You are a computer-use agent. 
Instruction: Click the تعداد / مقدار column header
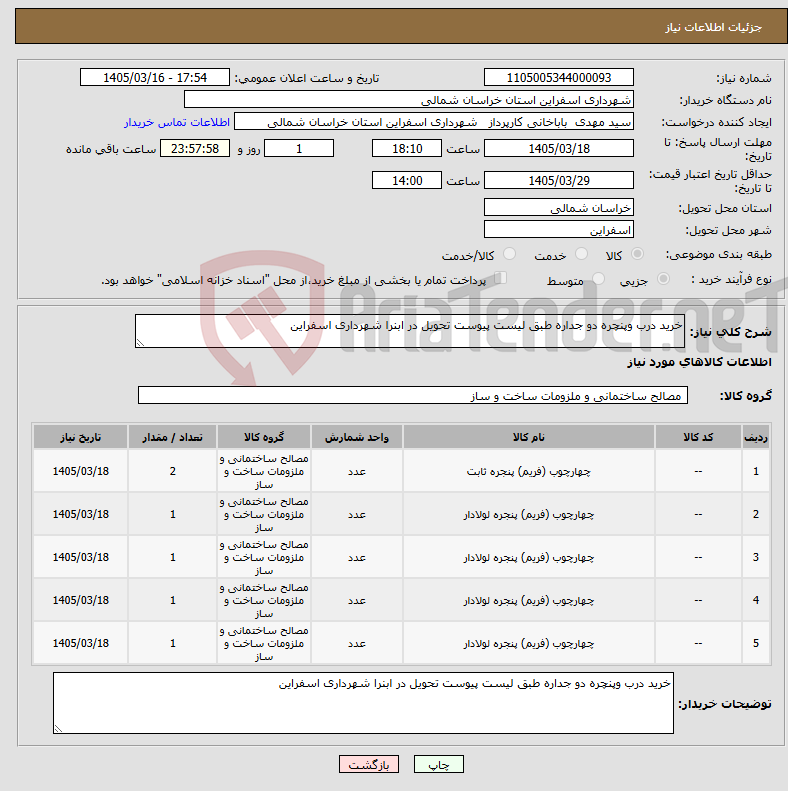(173, 437)
